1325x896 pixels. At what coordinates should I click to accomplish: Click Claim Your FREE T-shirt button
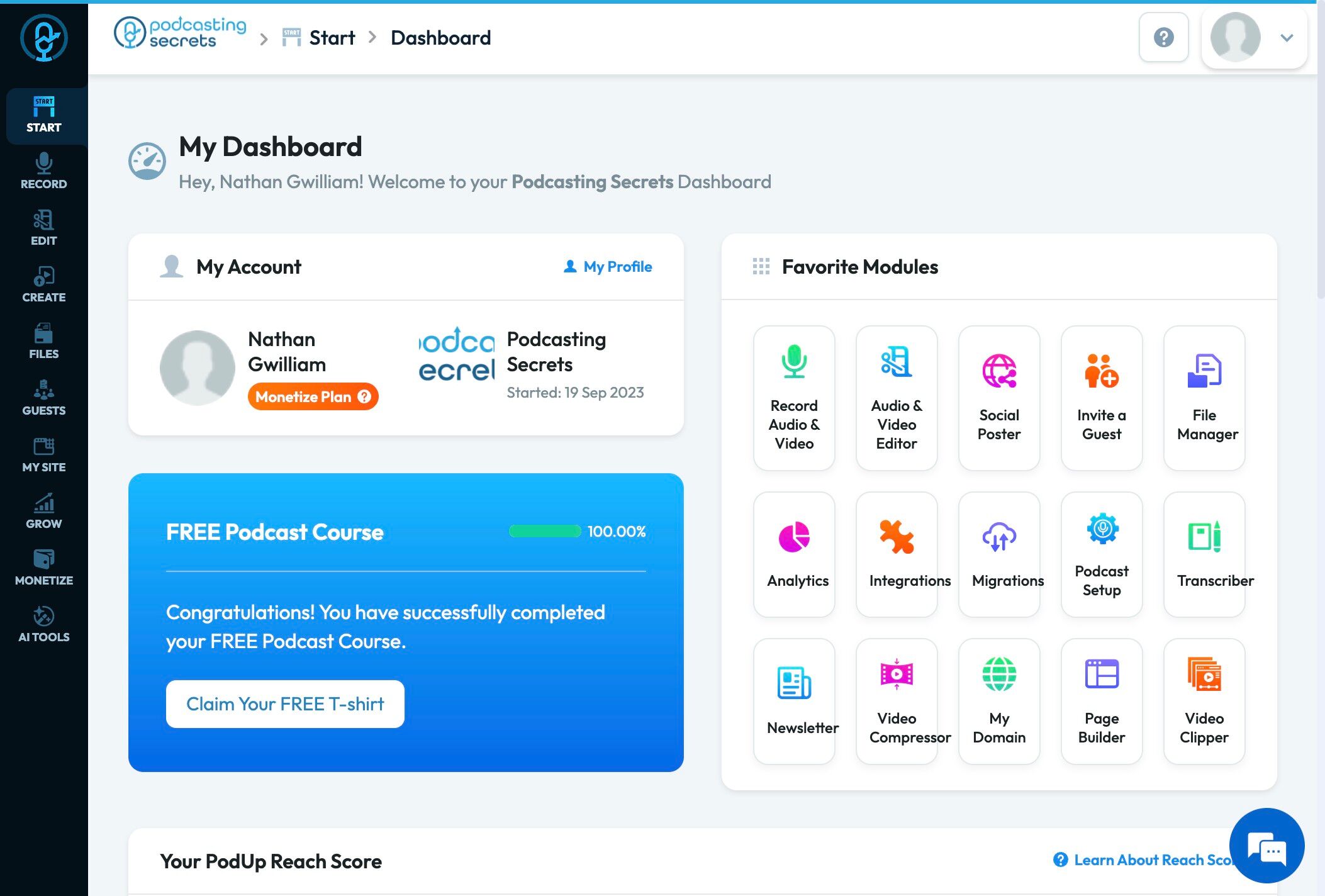coord(285,703)
